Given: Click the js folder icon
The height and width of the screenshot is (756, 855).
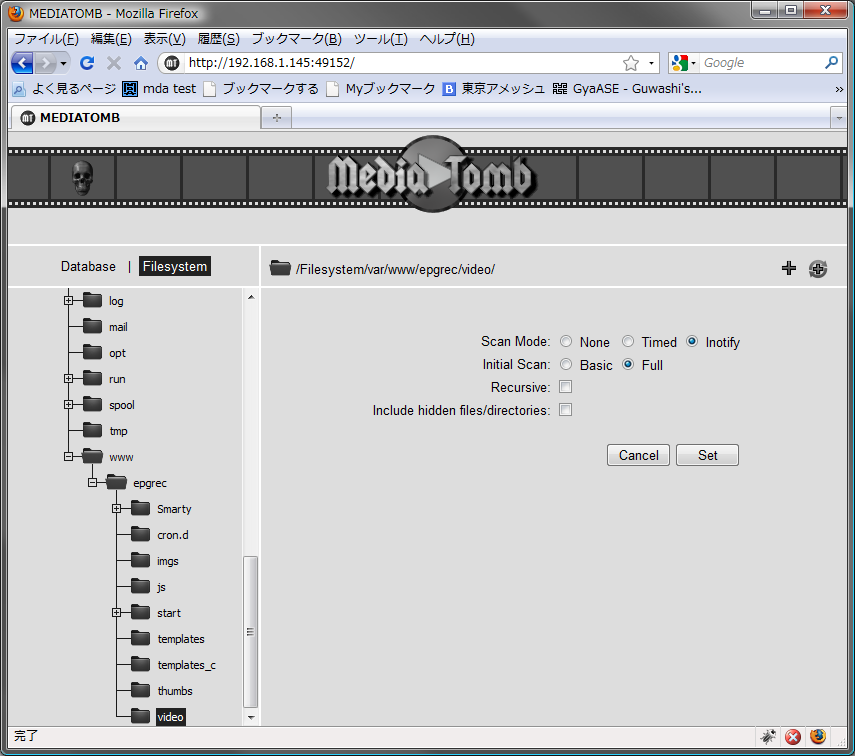Looking at the screenshot, I should coord(140,586).
